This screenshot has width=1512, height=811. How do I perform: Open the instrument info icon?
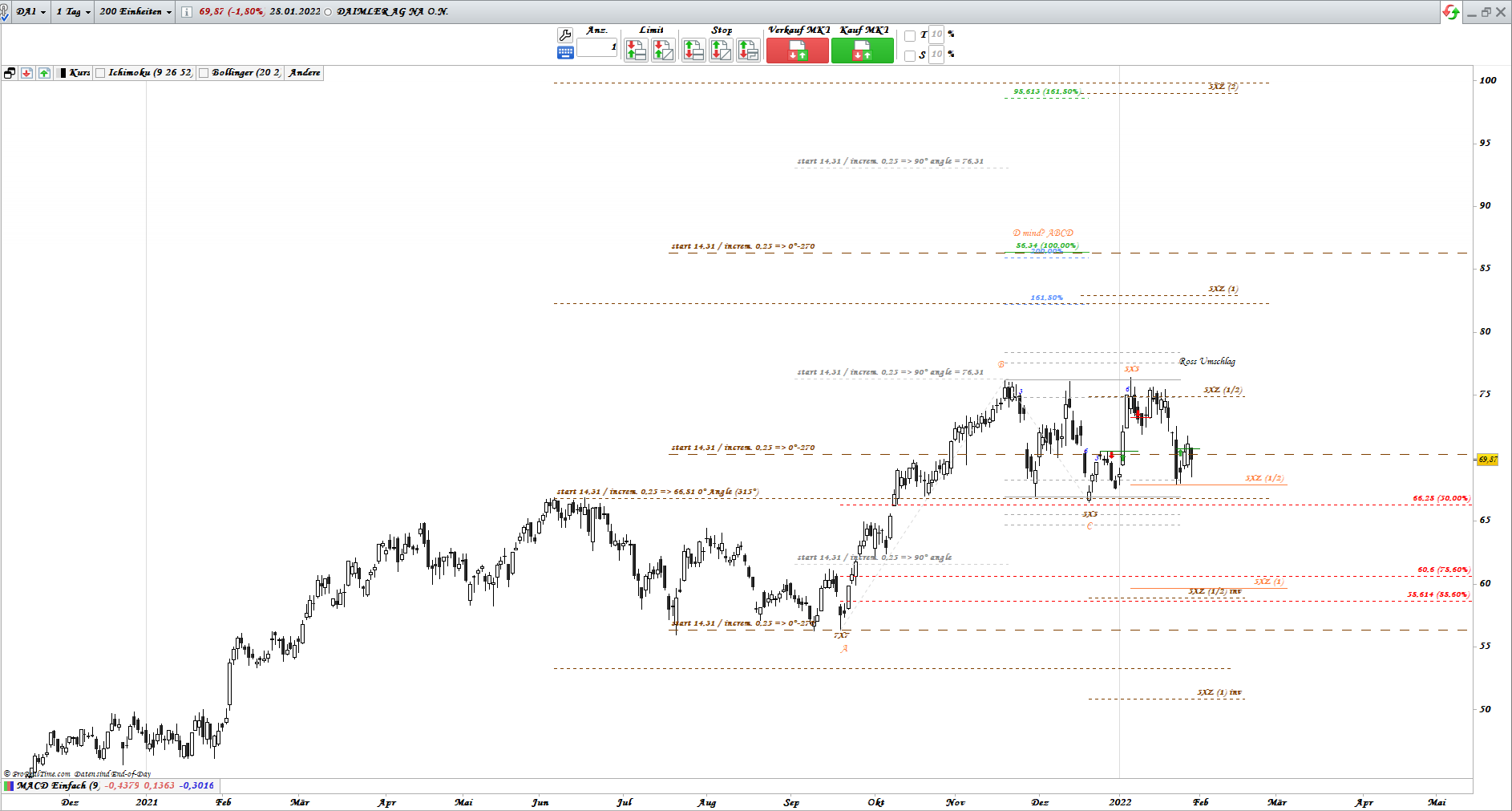[x=187, y=12]
